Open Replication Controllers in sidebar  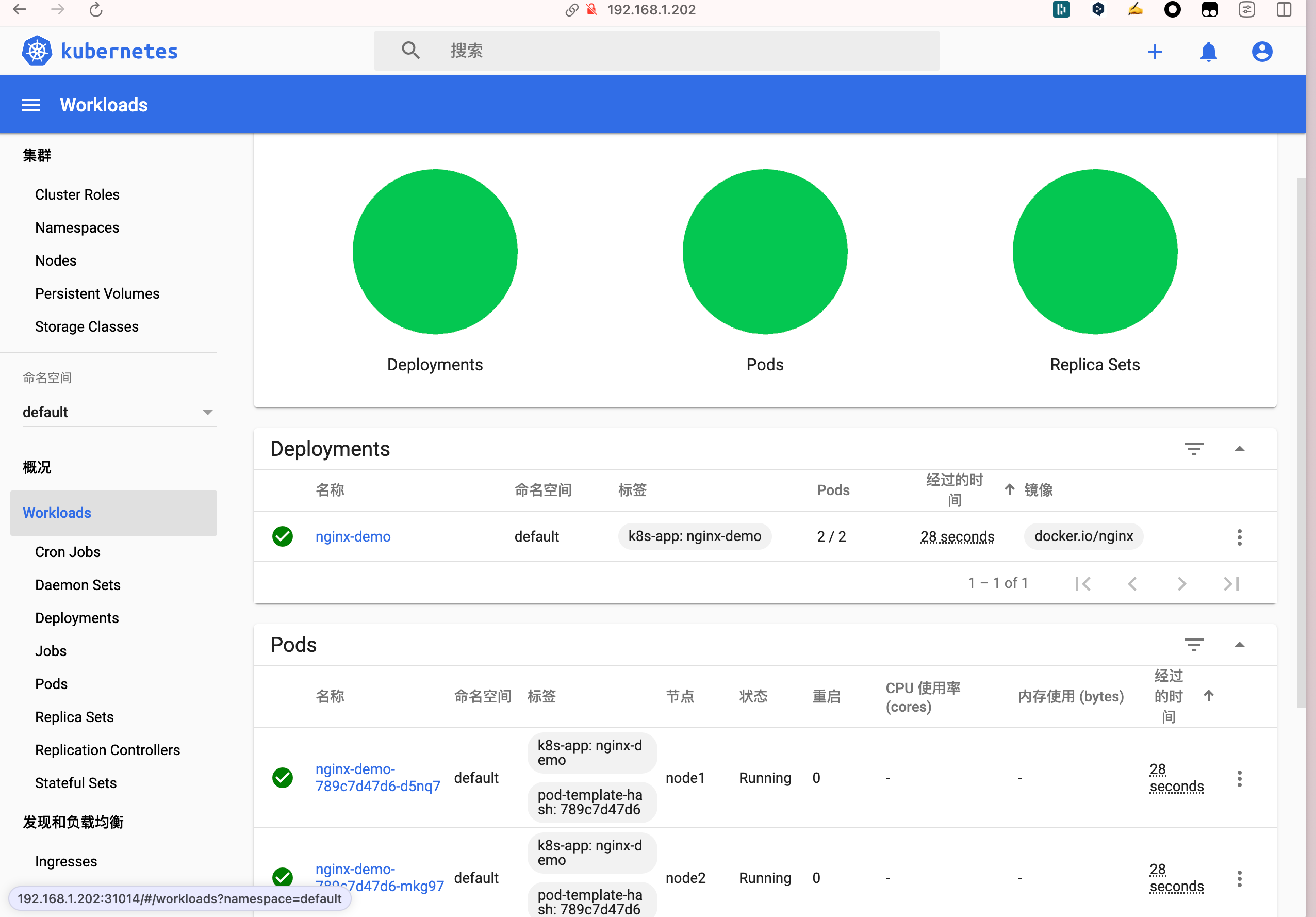click(x=107, y=750)
